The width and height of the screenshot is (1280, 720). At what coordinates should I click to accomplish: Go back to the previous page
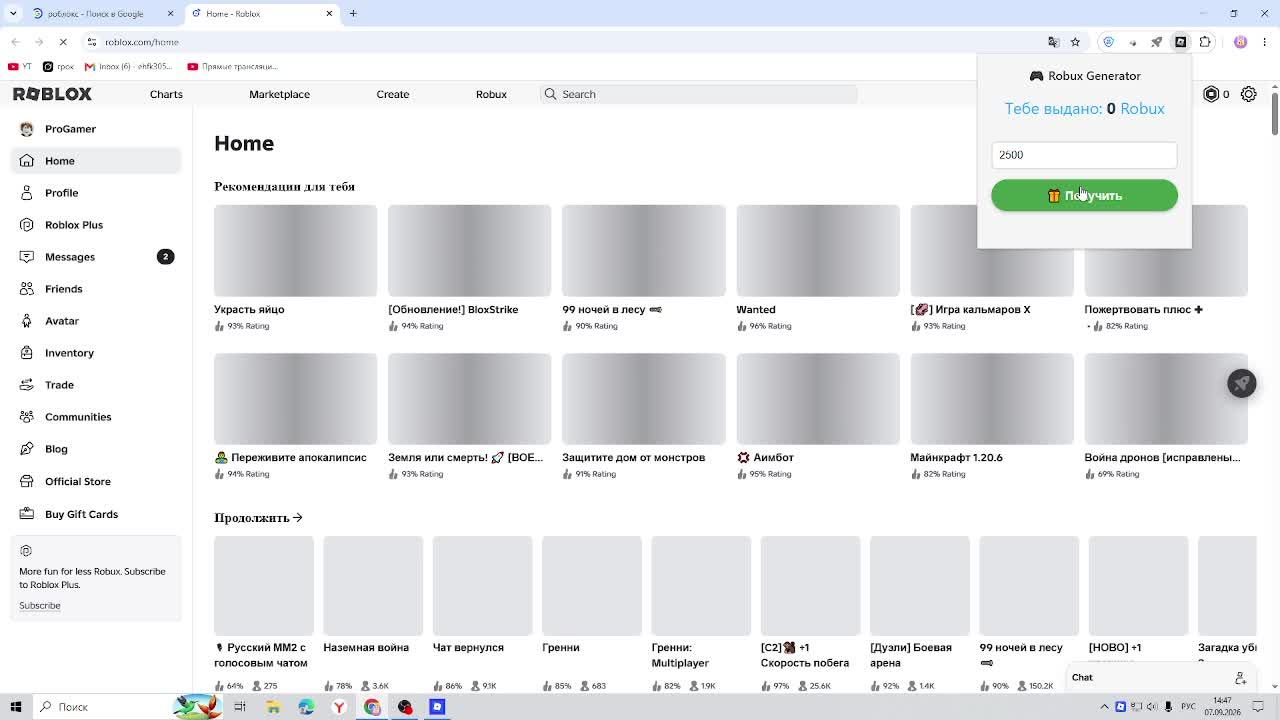pos(15,42)
